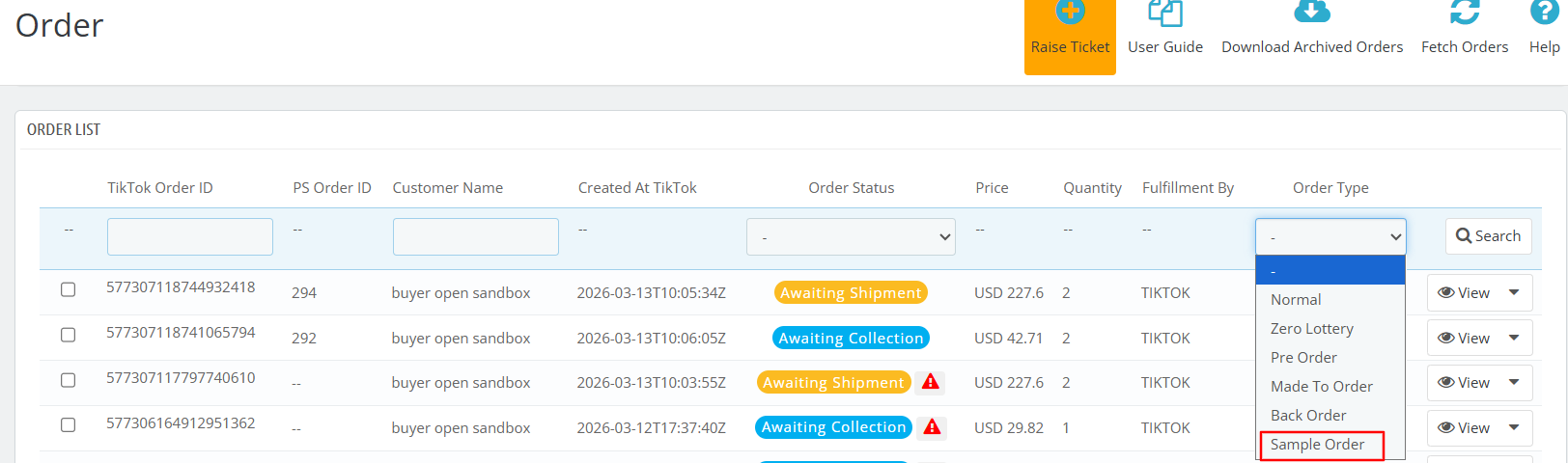Pick Zero Lottery order type option
The image size is (1568, 463).
point(1311,329)
